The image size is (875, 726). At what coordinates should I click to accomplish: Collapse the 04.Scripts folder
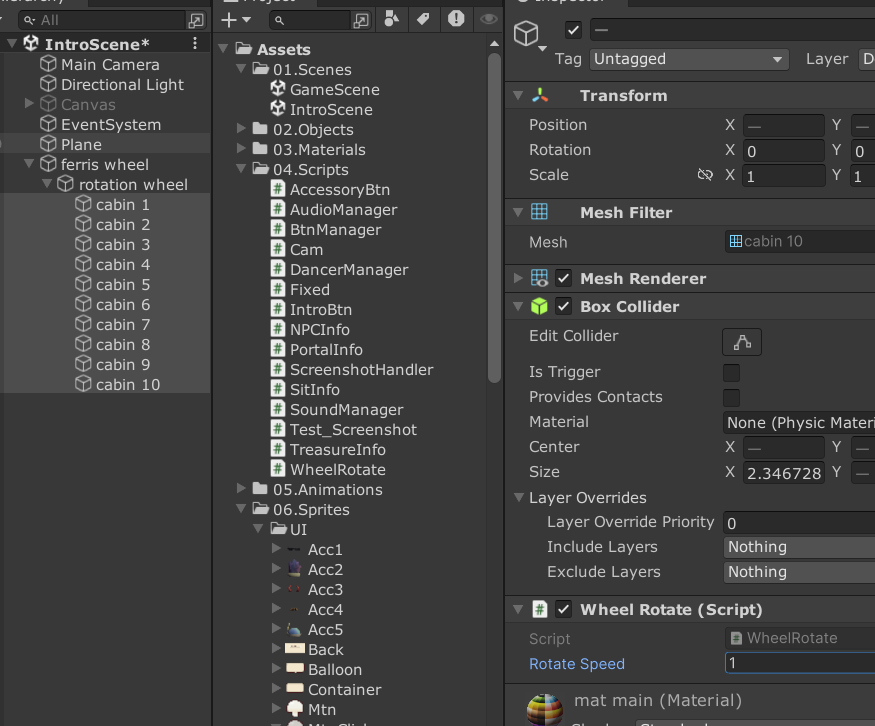click(x=241, y=169)
